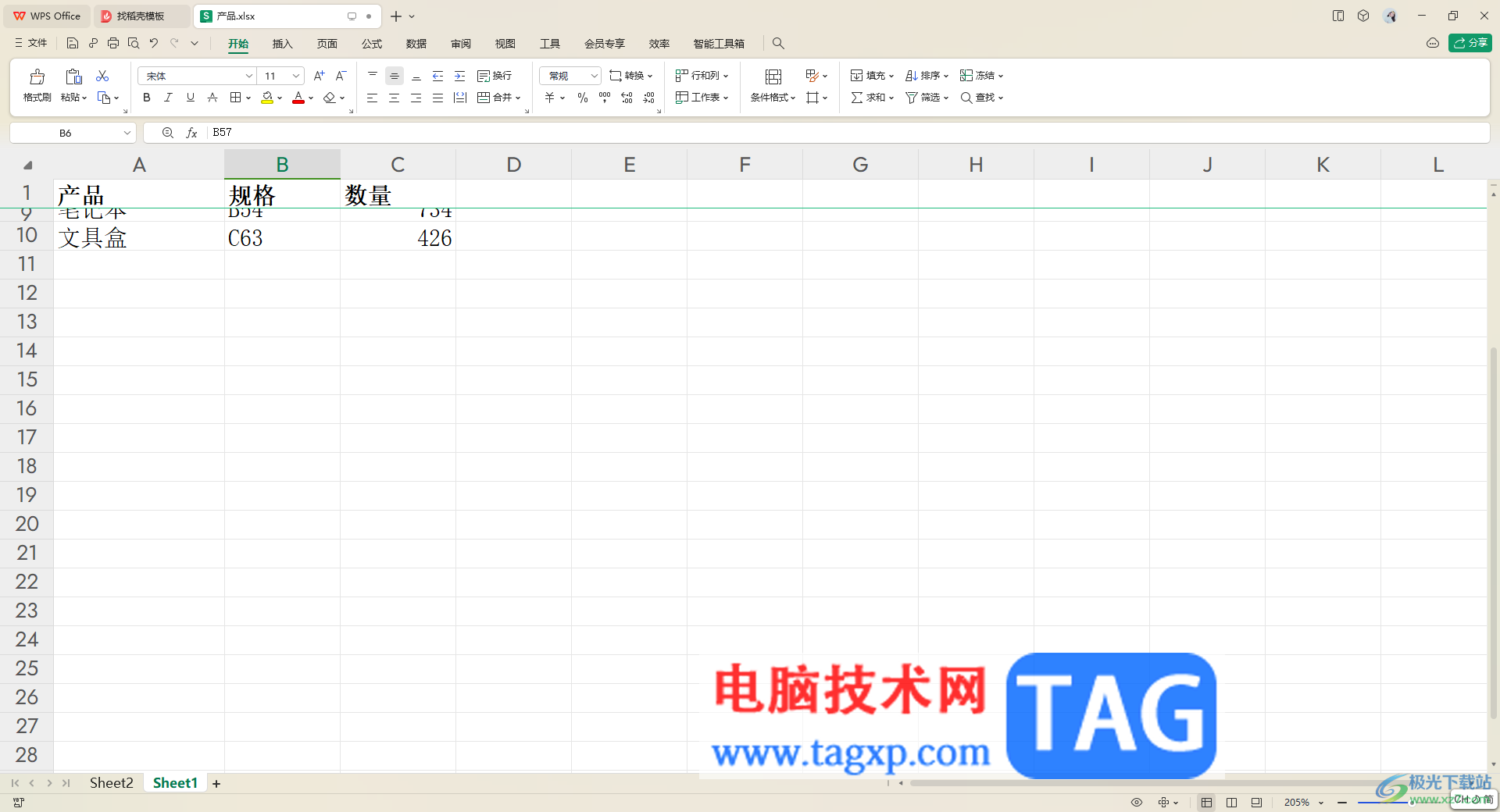Click the save file icon
This screenshot has width=1500, height=812.
click(73, 44)
